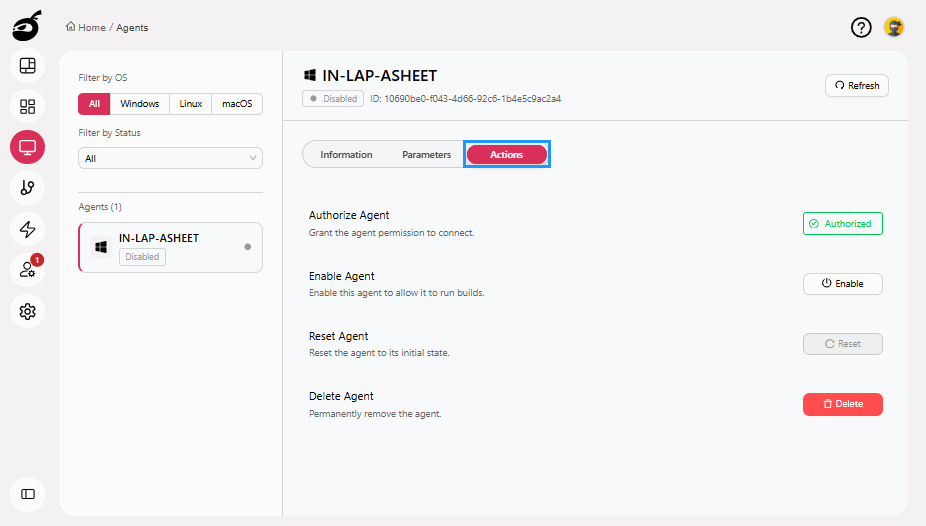
Task: Select the Agents monitor icon in the sidebar
Action: pos(27,147)
